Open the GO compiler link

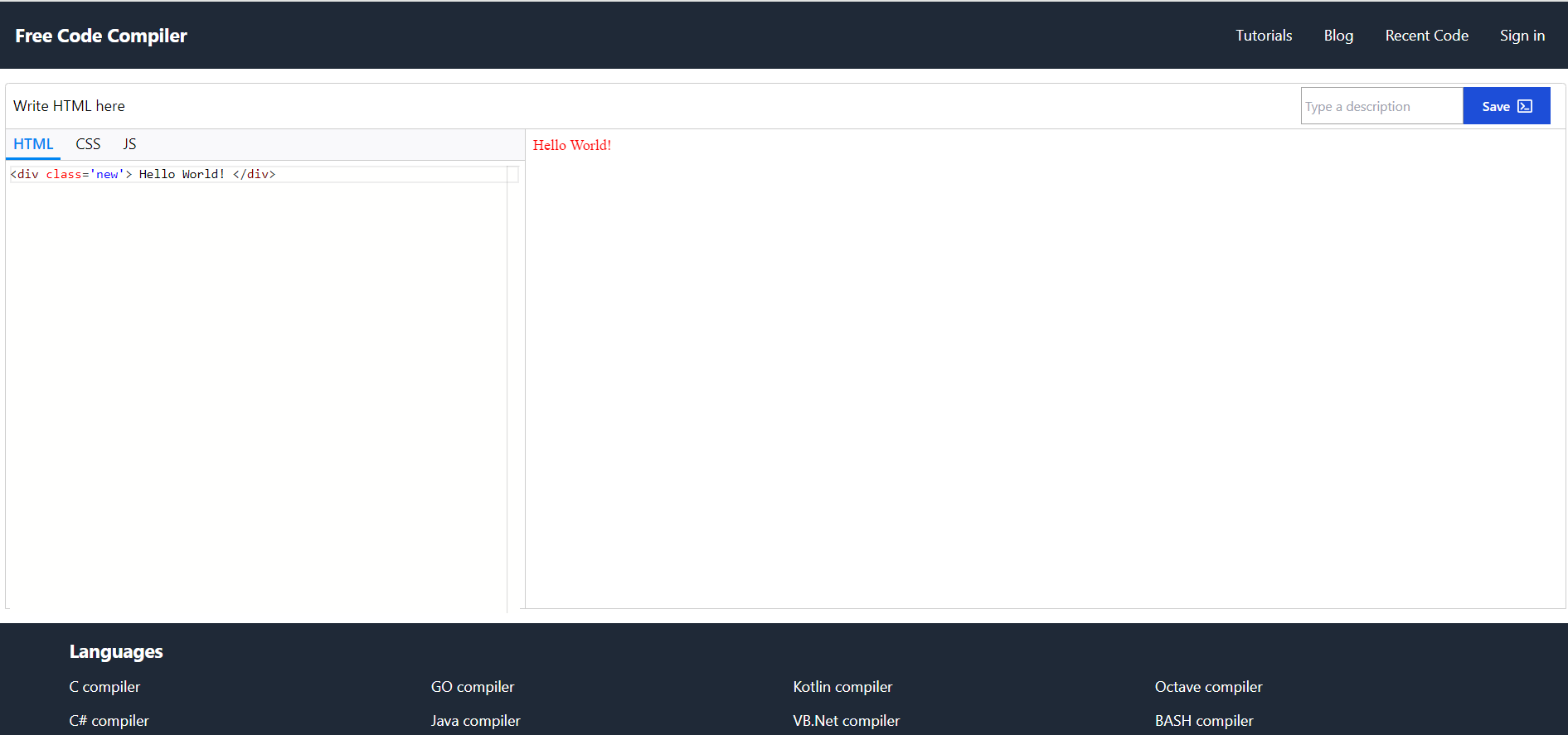click(x=473, y=687)
